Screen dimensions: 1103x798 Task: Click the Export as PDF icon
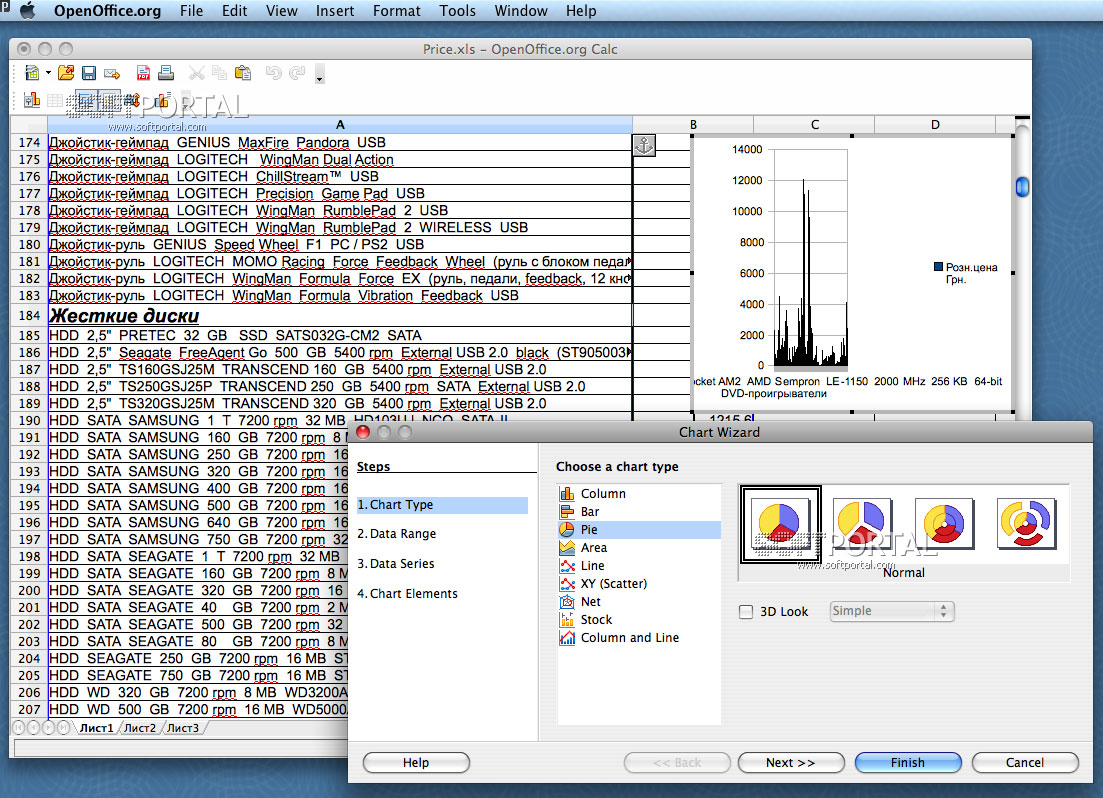pyautogui.click(x=144, y=73)
